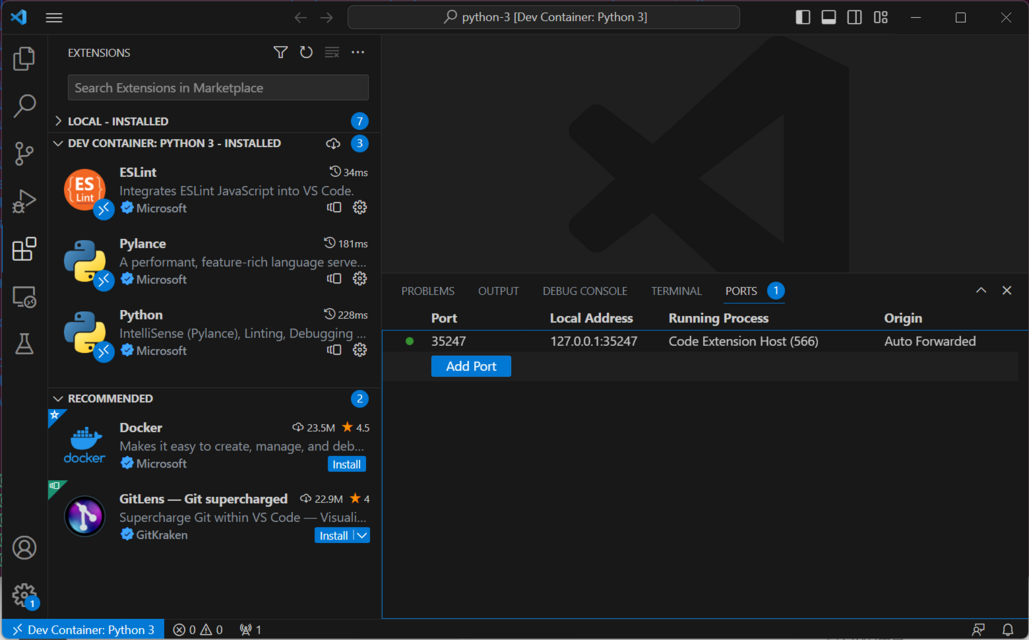1029x640 pixels.
Task: Switch to the Terminal tab
Action: 676,291
